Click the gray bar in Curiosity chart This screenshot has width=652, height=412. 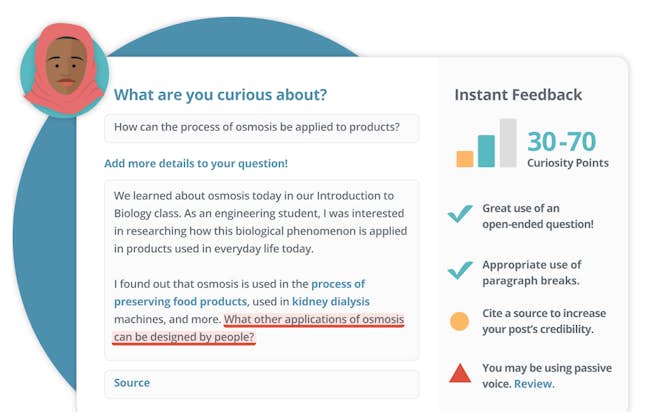pos(508,143)
